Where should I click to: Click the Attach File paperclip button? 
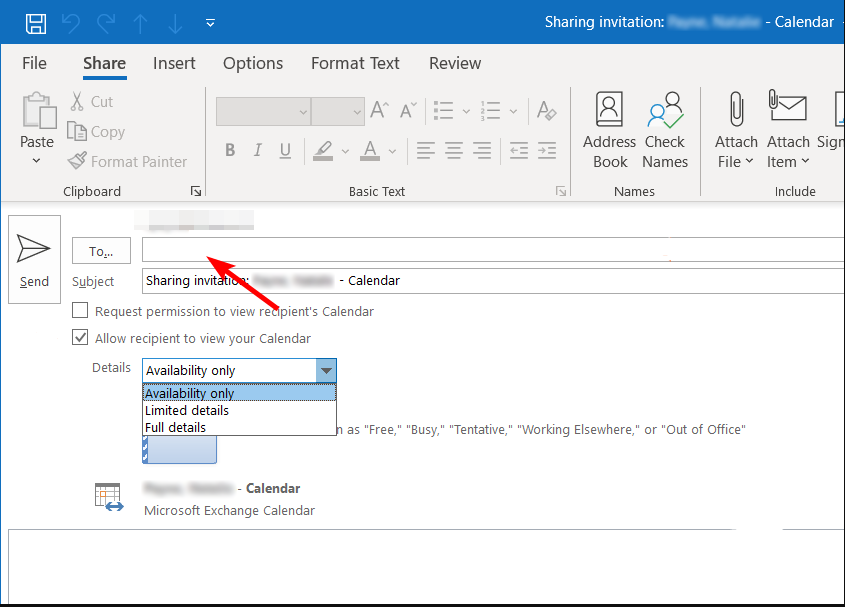736,130
